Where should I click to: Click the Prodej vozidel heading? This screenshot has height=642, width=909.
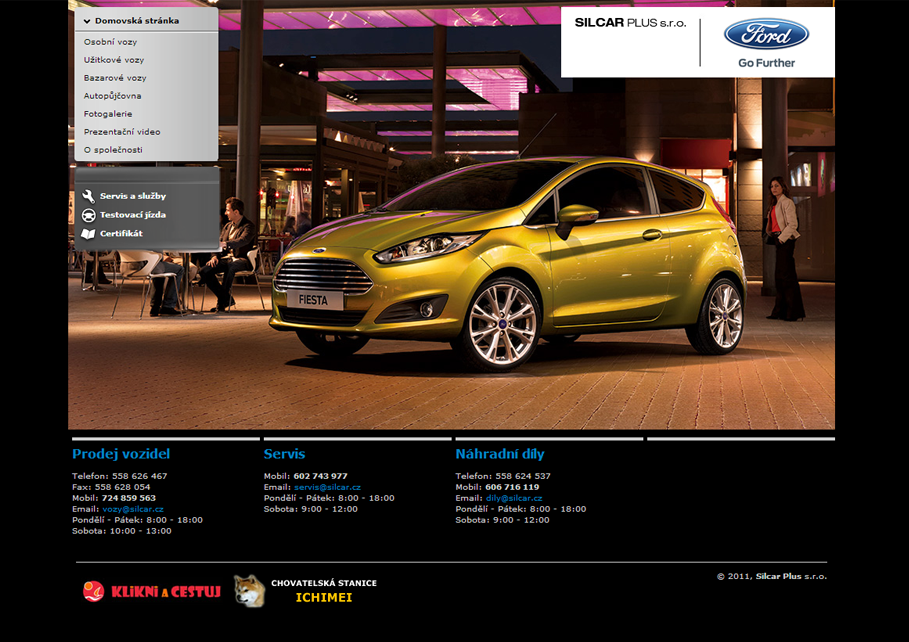click(x=121, y=454)
